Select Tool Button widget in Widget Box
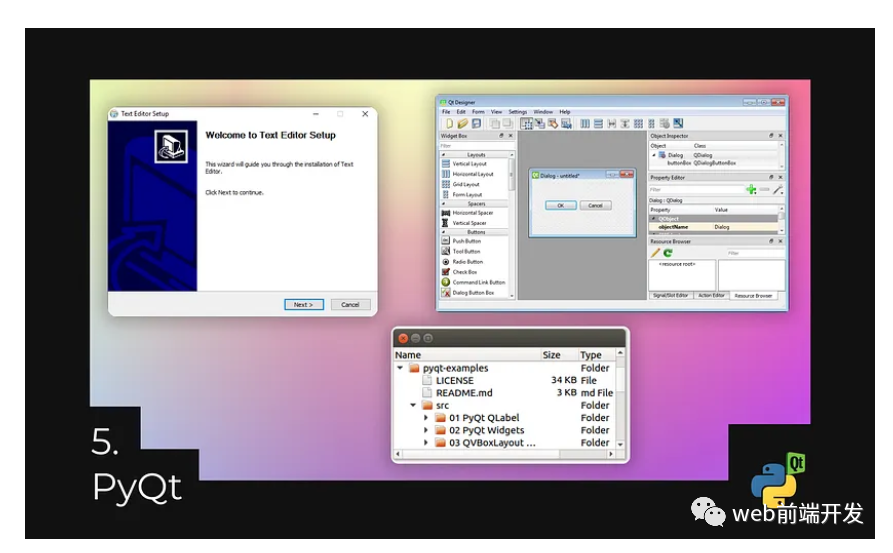 coord(461,251)
